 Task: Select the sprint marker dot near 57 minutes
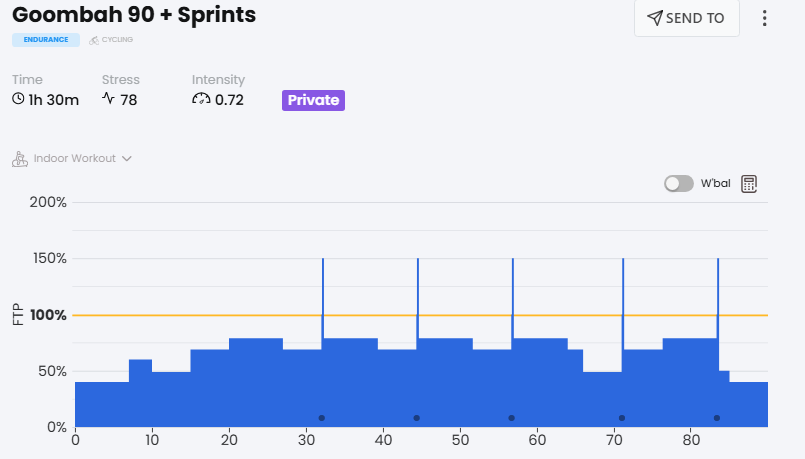511,418
